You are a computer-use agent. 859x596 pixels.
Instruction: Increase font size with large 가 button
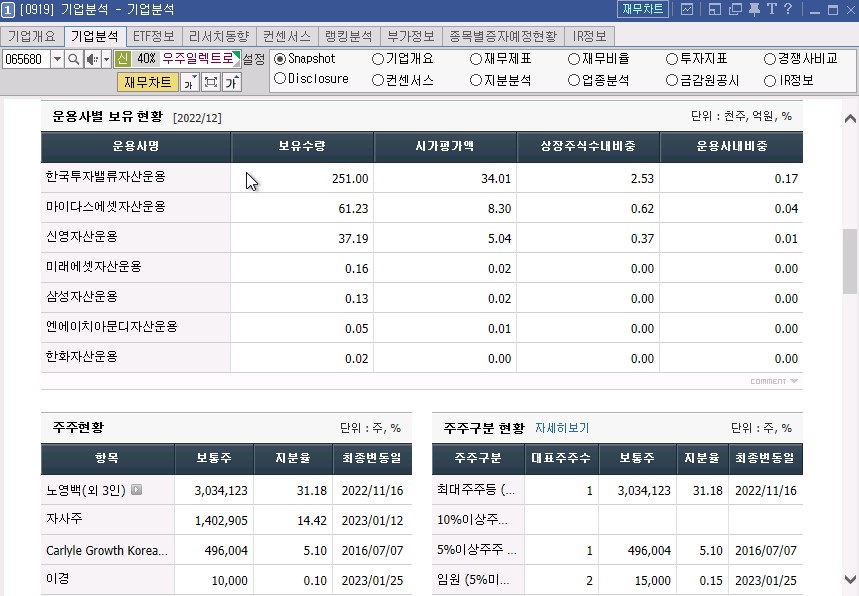(x=232, y=82)
